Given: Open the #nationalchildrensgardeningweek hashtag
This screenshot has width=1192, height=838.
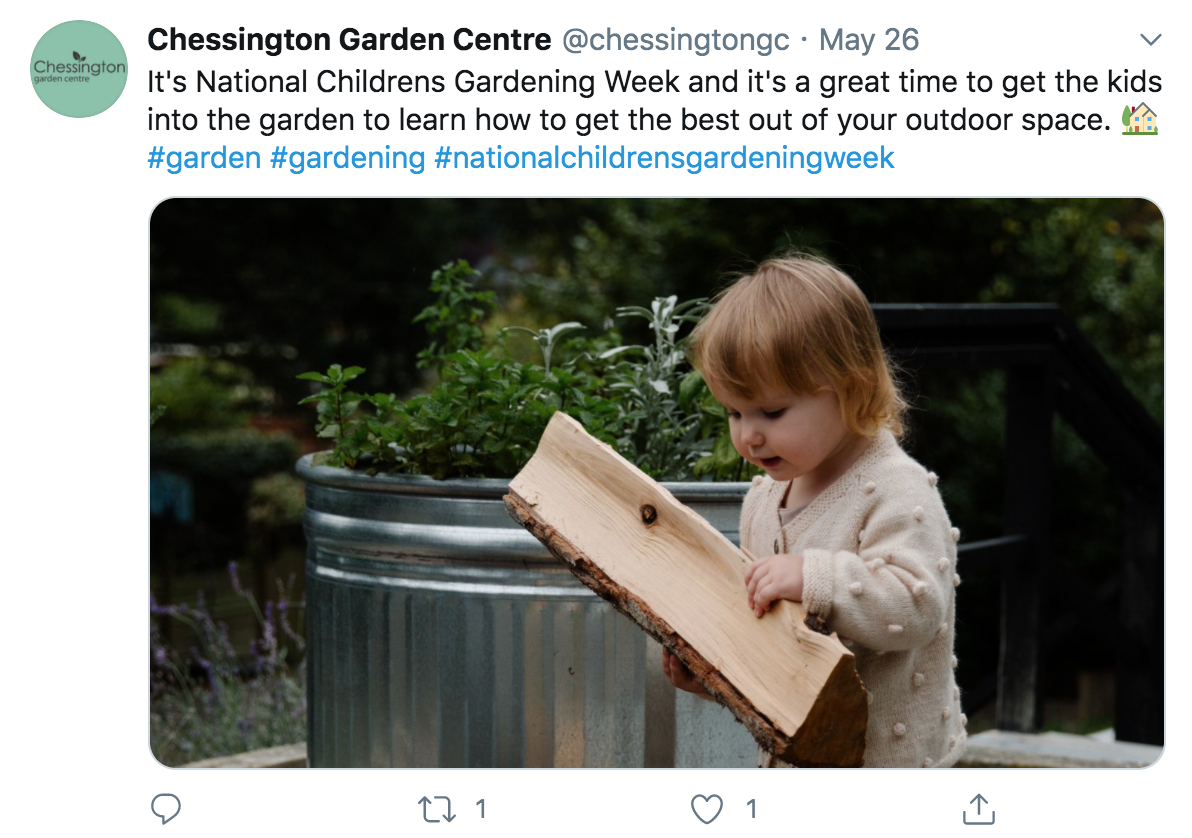Looking at the screenshot, I should pos(664,158).
